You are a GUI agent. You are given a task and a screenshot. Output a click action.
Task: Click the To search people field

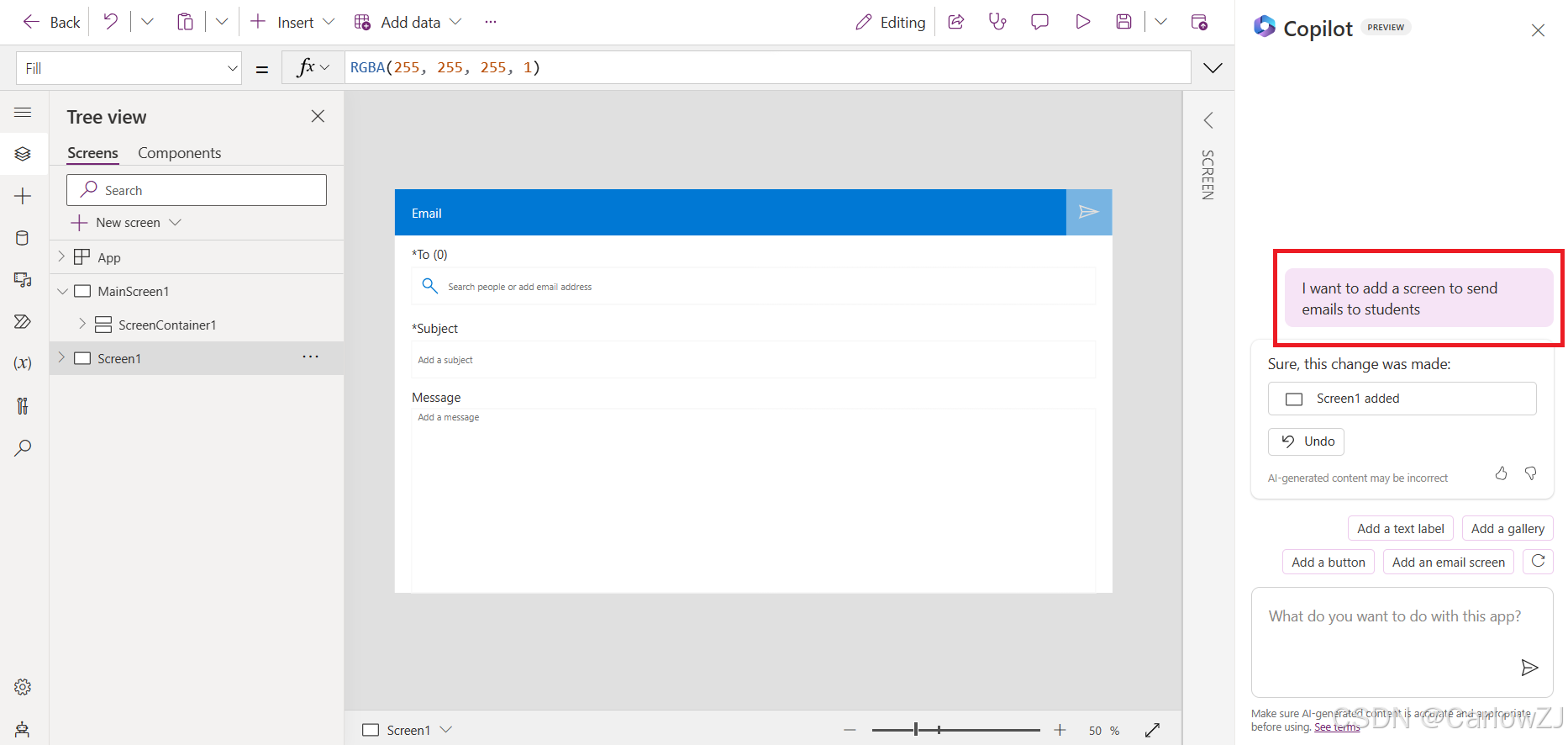pyautogui.click(x=754, y=286)
